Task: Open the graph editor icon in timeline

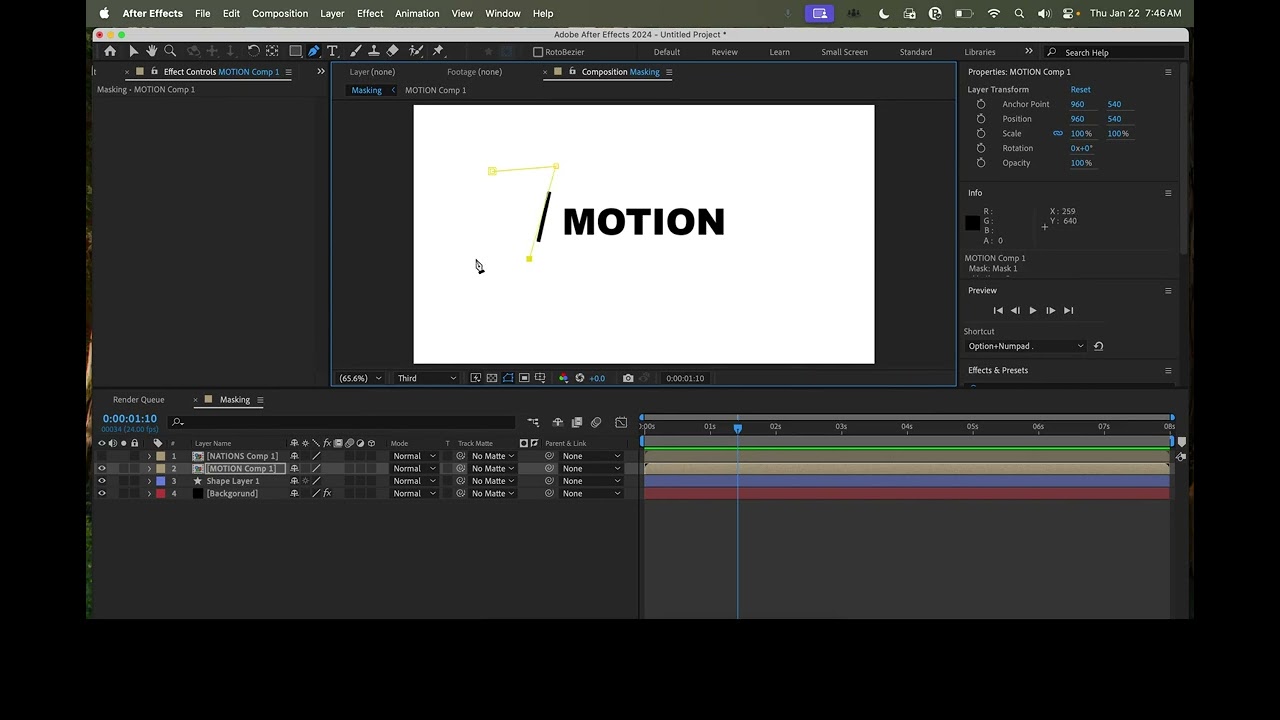Action: coord(621,423)
